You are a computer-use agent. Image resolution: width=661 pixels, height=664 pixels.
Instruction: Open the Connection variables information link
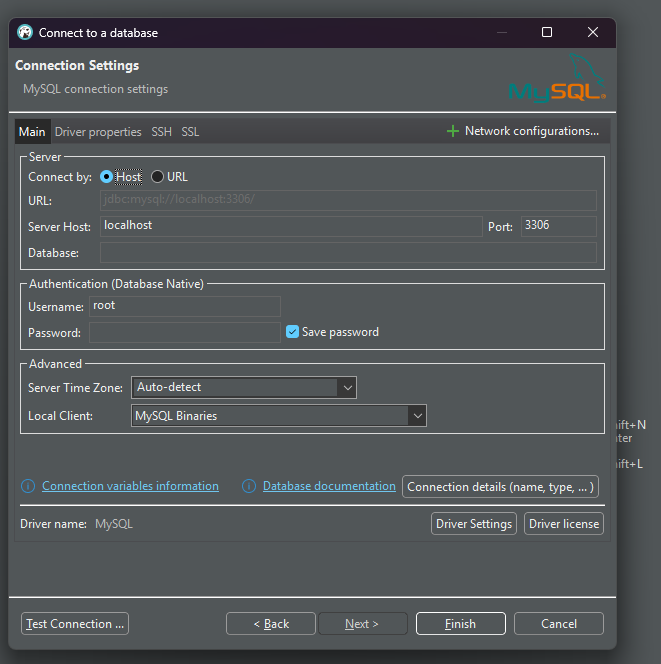pos(130,486)
